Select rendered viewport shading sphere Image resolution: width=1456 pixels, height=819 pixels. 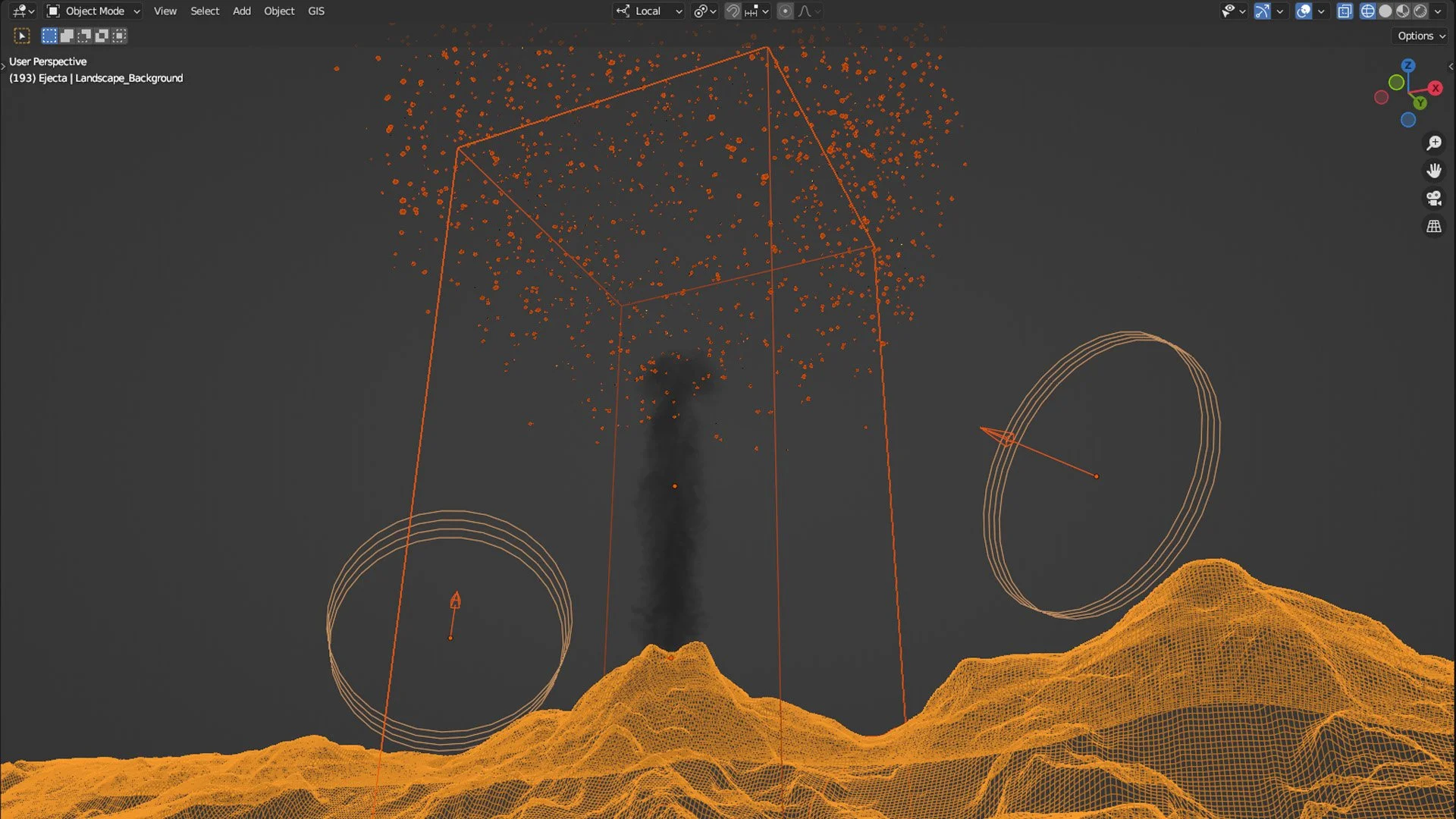[x=1420, y=11]
